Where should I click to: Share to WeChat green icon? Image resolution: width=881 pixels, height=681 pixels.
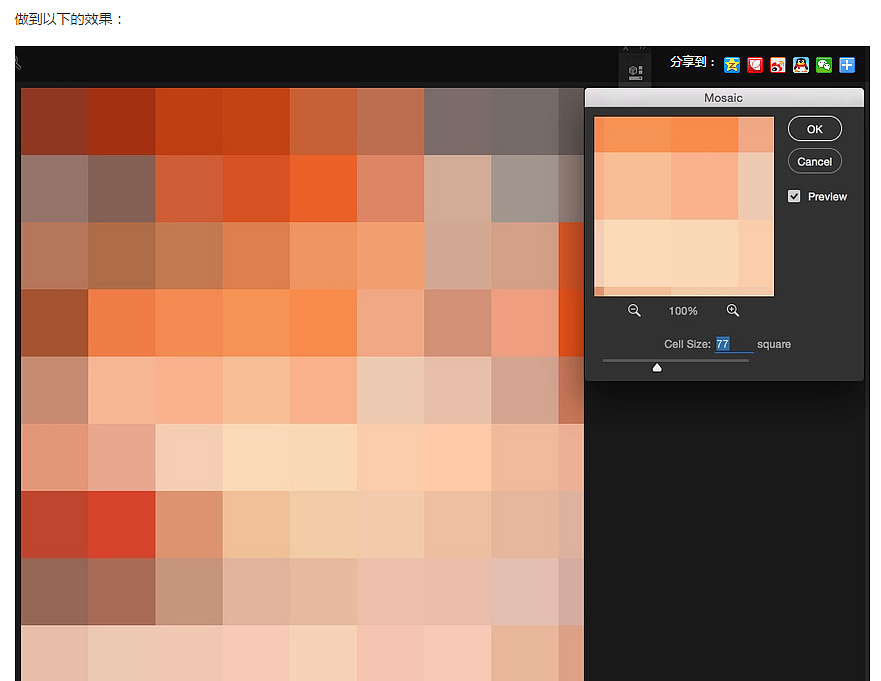pos(824,65)
